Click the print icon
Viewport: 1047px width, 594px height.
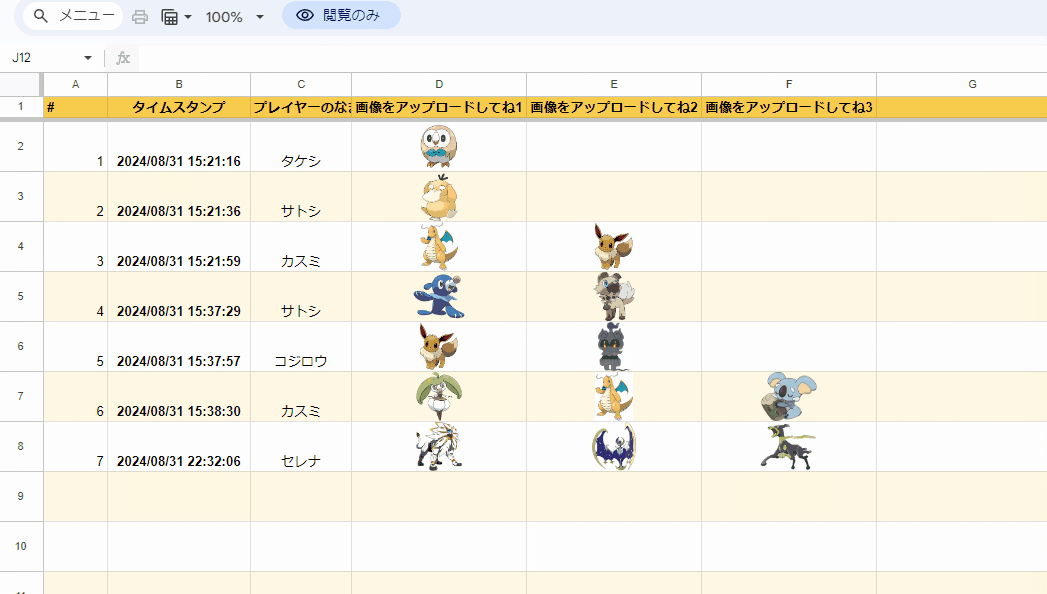[140, 17]
